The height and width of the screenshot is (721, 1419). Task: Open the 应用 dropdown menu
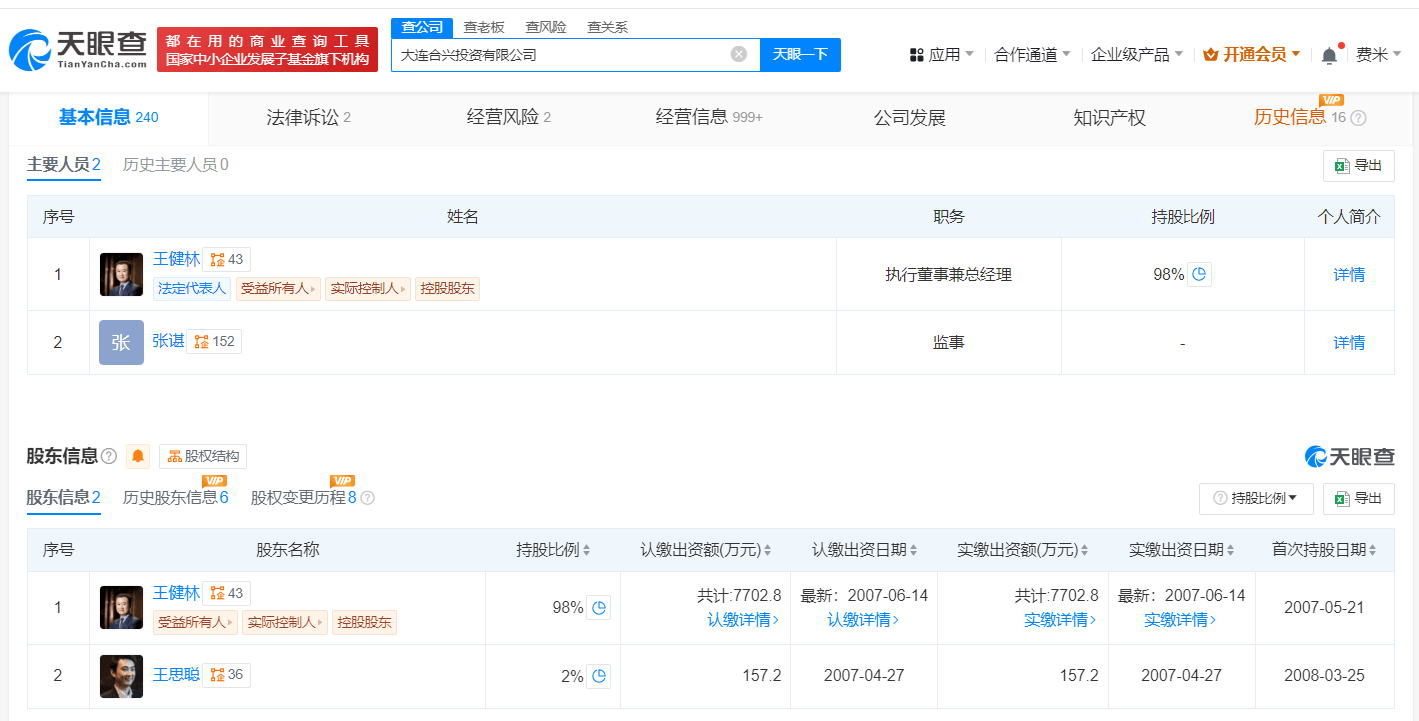click(941, 55)
